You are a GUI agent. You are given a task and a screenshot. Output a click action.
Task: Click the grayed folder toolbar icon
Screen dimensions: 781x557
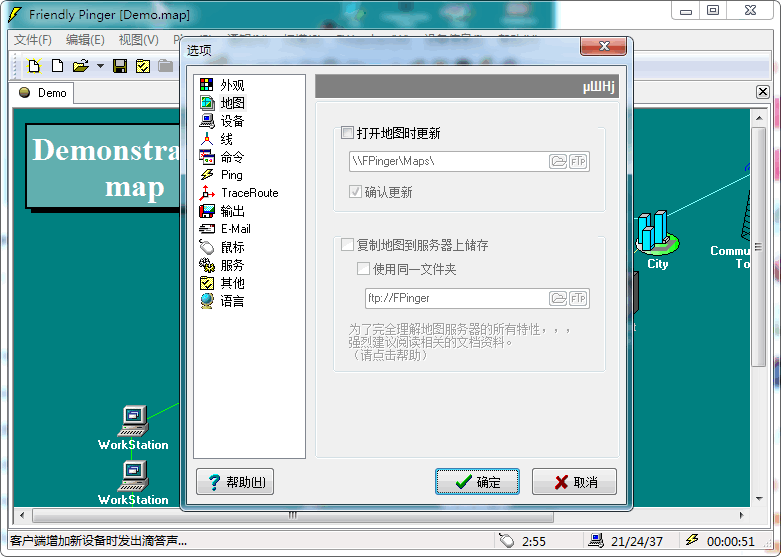click(165, 66)
